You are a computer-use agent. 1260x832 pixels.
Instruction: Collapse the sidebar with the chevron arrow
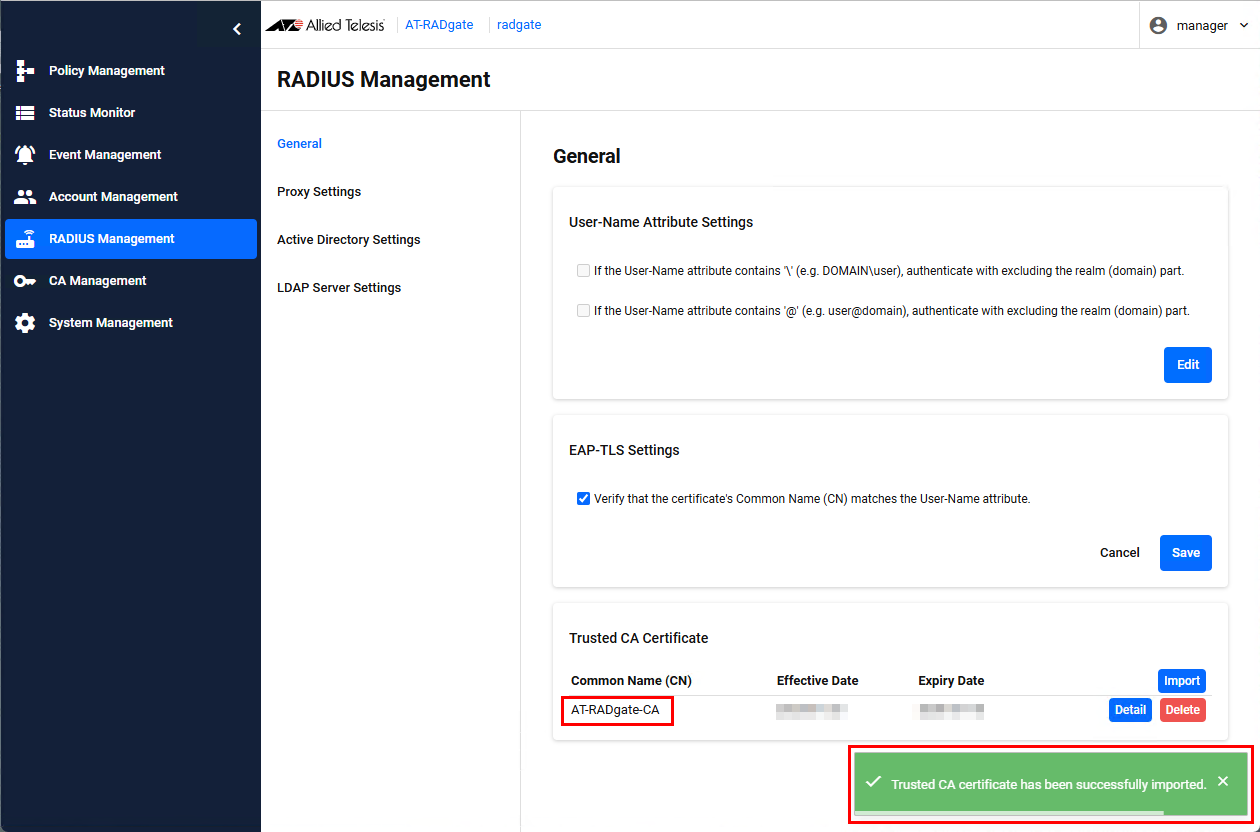[237, 29]
